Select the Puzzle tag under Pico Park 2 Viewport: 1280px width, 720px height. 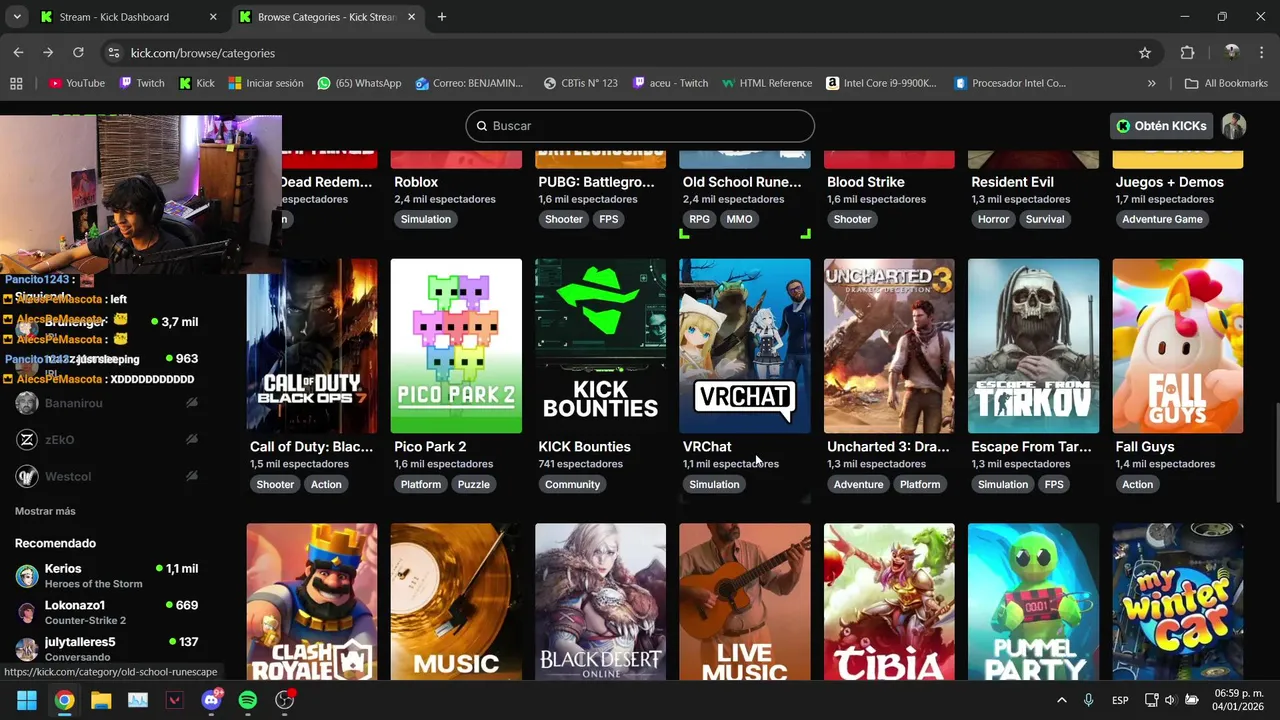(x=473, y=485)
